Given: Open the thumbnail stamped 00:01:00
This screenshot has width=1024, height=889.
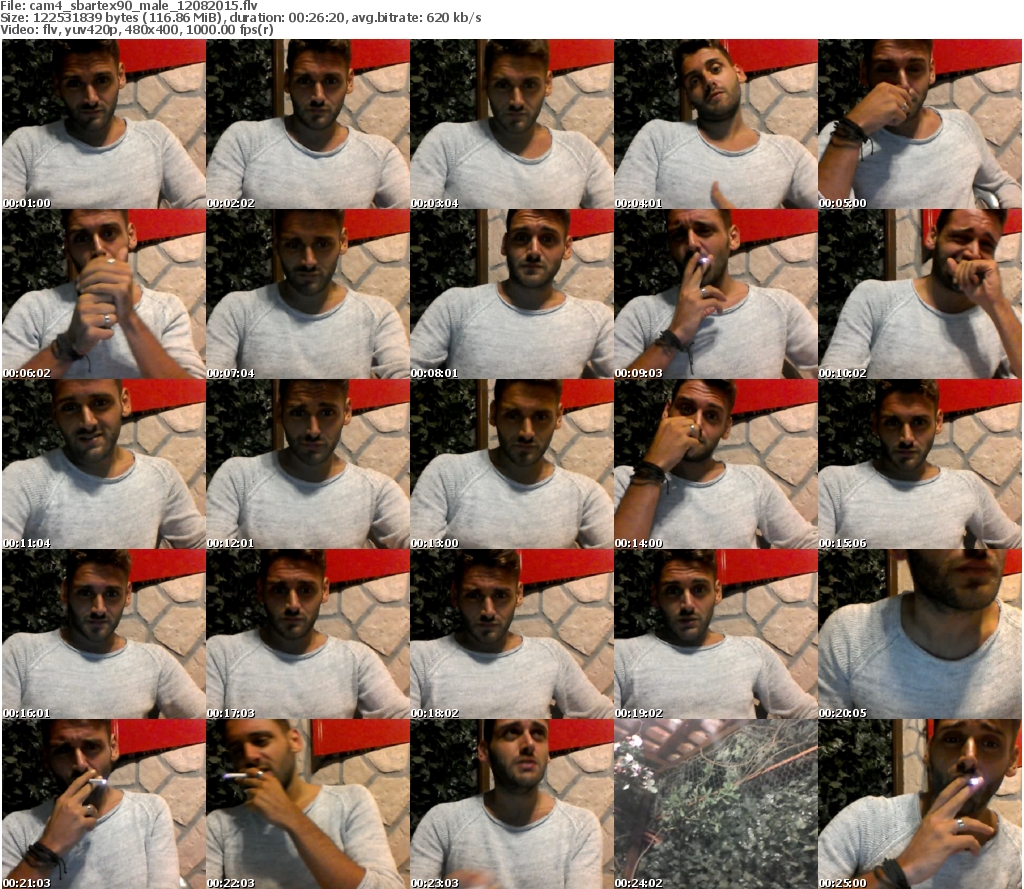Looking at the screenshot, I should (x=104, y=124).
